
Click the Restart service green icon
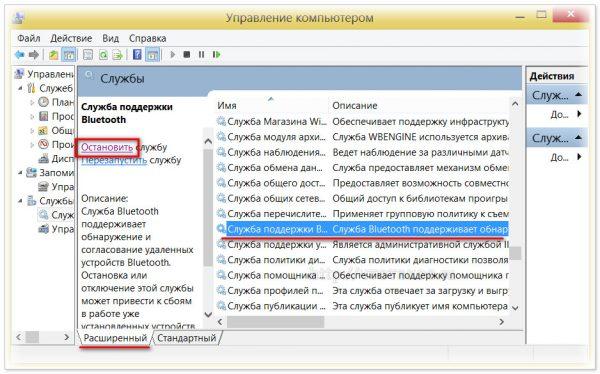pyautogui.click(x=217, y=55)
